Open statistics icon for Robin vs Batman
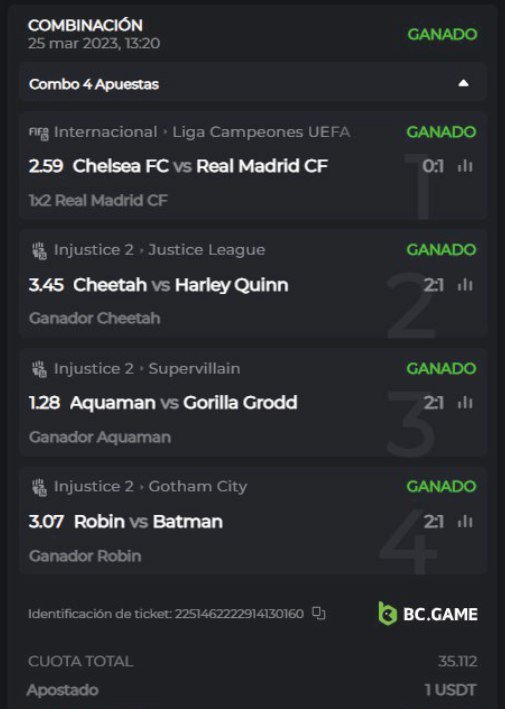Viewport: 505px width, 709px height. click(465, 521)
